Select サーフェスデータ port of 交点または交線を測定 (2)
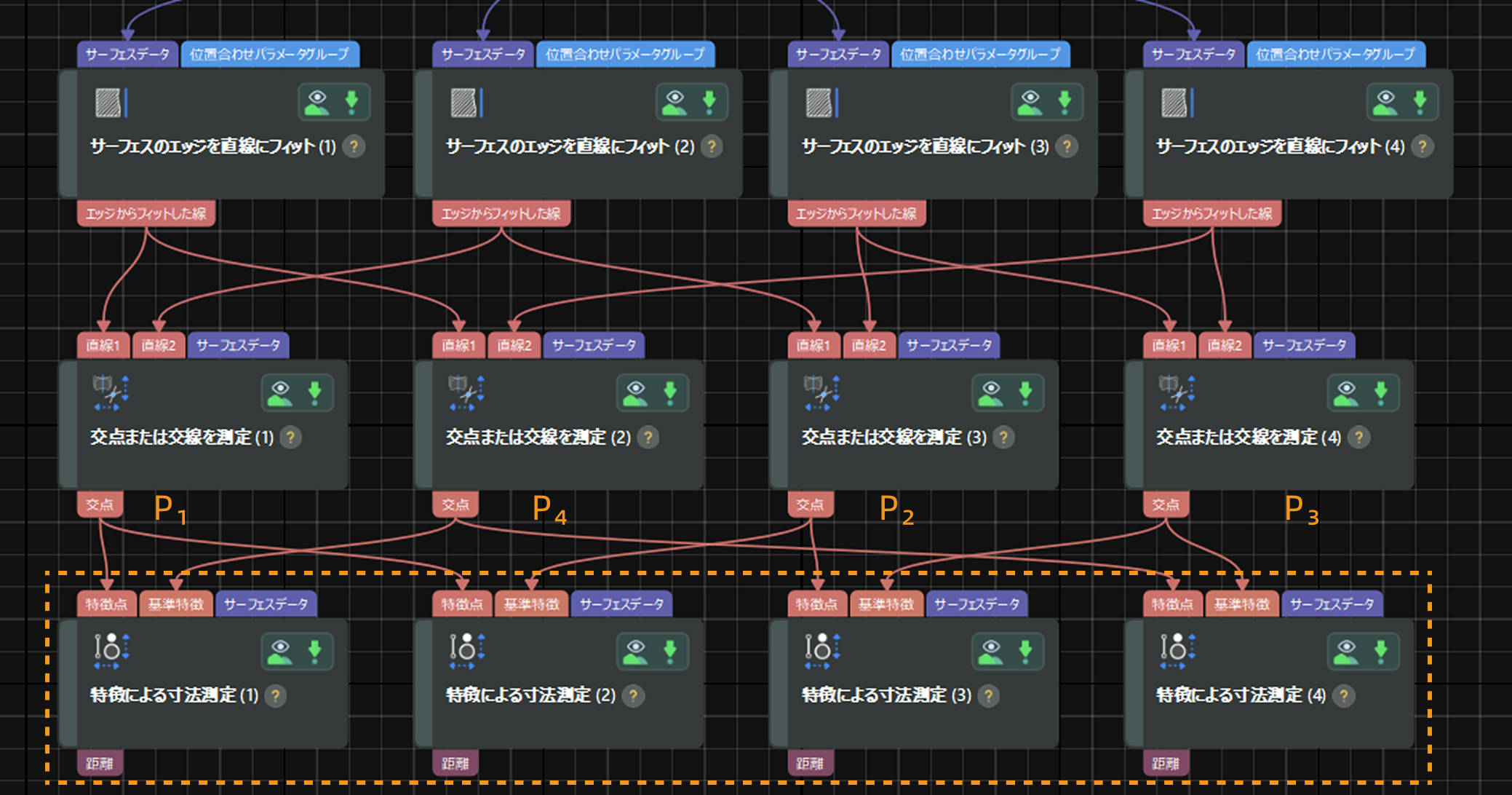Viewport: 1512px width, 795px height. tap(594, 345)
